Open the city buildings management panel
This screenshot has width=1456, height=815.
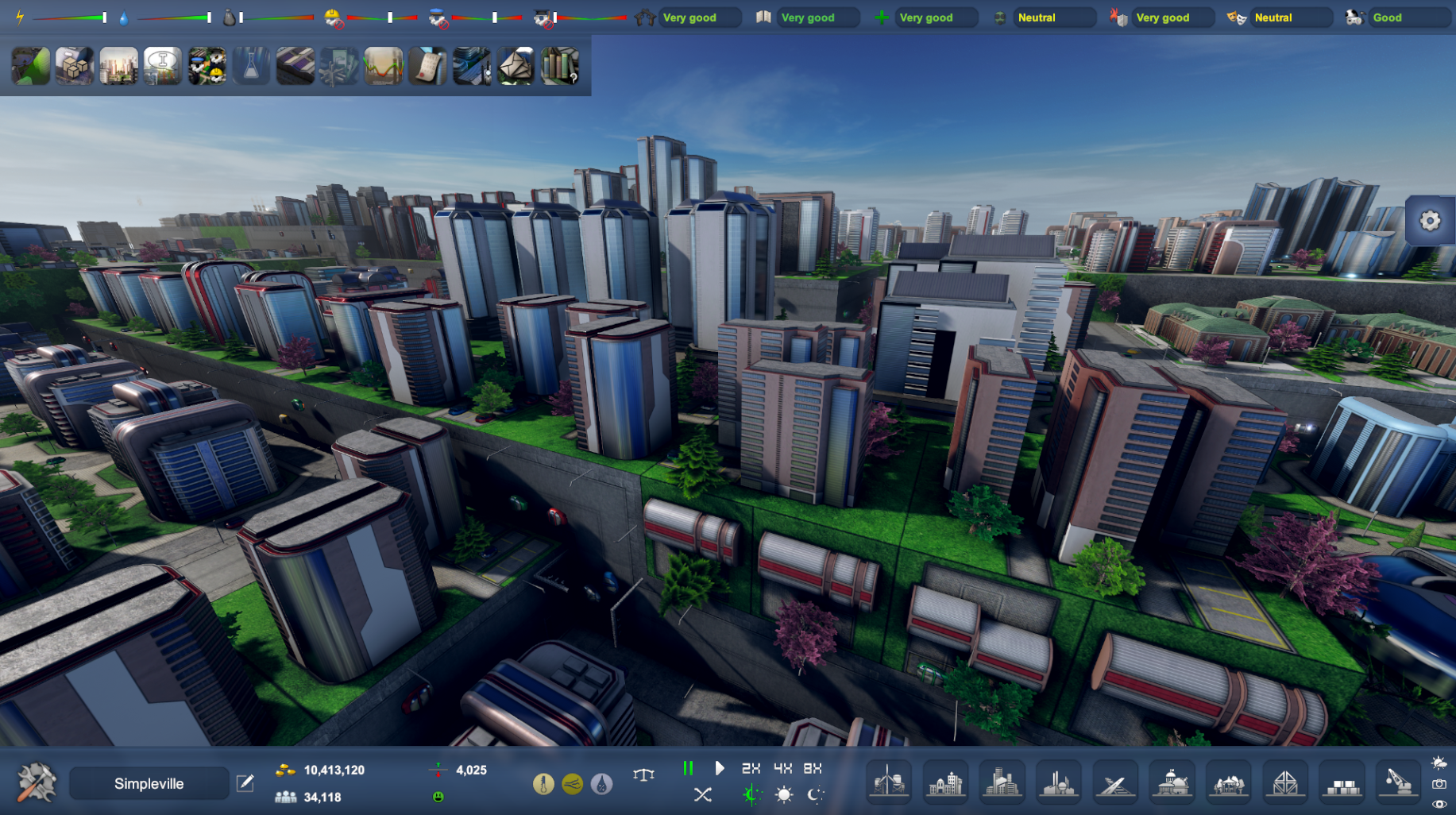472,65
